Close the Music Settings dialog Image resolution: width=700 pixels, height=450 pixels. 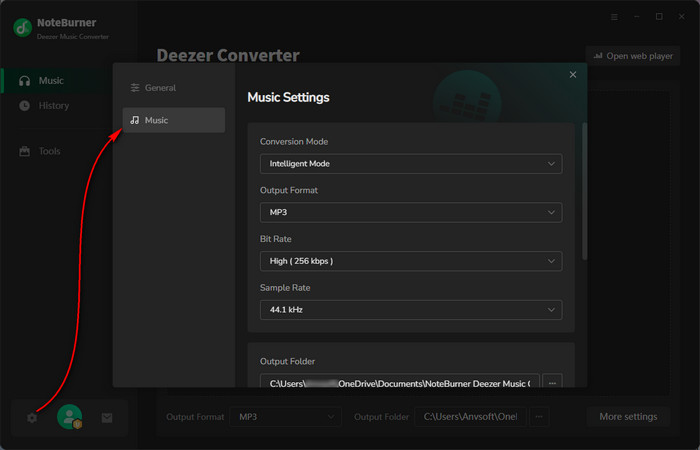pos(573,75)
